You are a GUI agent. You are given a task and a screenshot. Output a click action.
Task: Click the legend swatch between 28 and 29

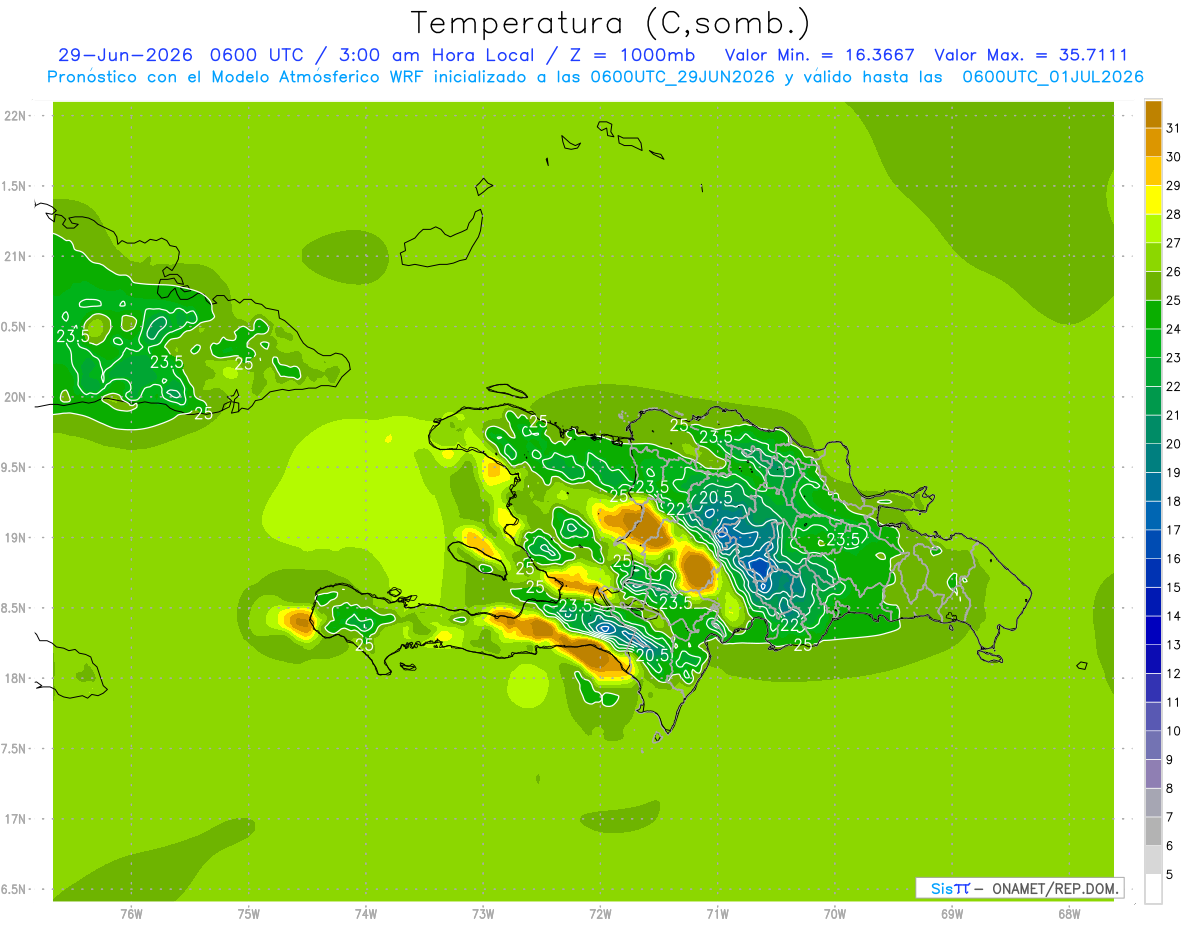pyautogui.click(x=1153, y=200)
